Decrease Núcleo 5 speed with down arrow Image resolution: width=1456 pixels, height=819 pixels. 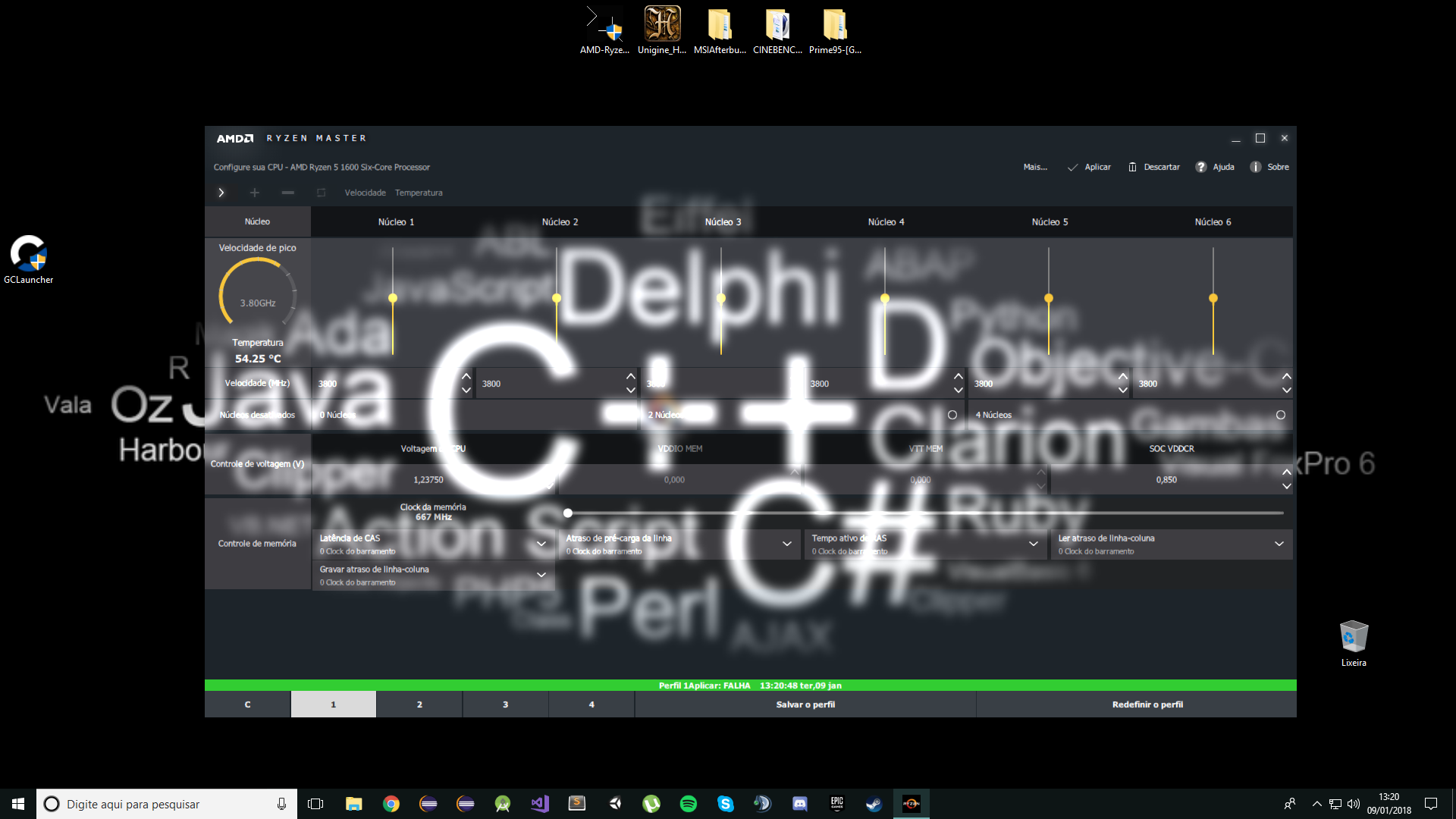tap(1123, 390)
